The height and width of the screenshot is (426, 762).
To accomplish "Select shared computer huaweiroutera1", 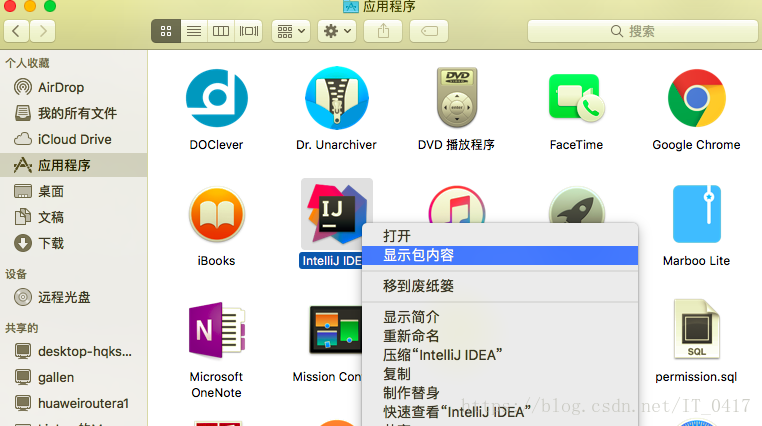I will (73, 403).
